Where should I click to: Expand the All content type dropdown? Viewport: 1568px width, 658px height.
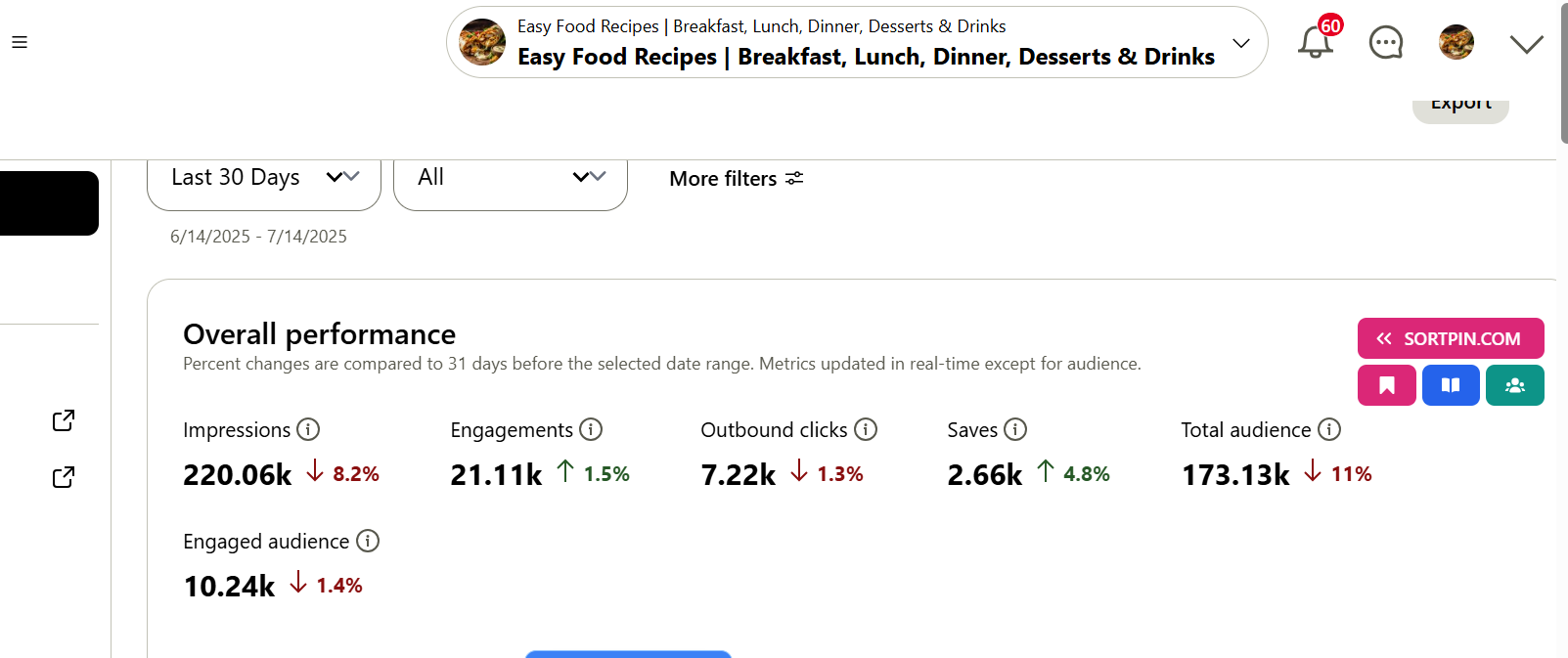[x=511, y=180]
